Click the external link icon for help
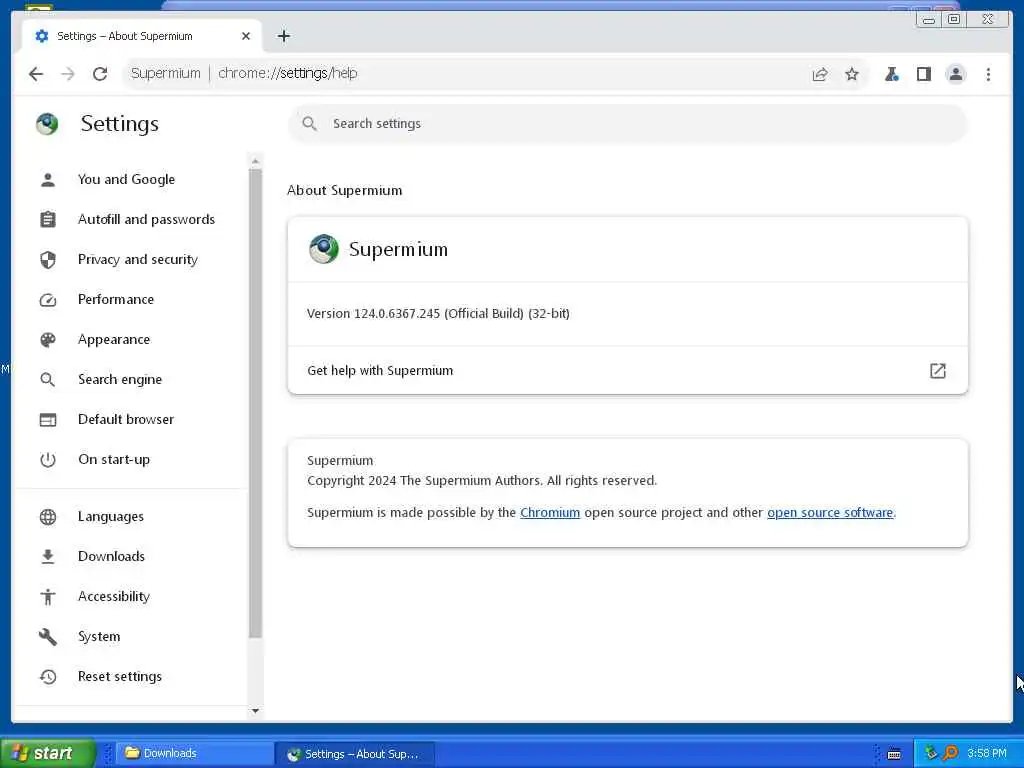Viewport: 1024px width, 768px height. coord(938,371)
